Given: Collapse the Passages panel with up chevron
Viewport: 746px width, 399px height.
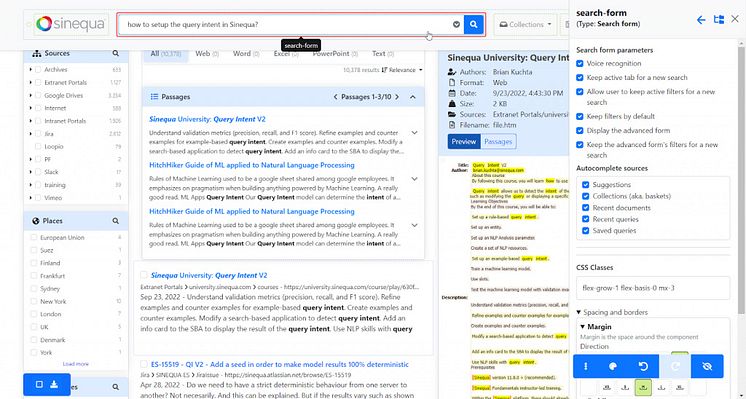Looking at the screenshot, I should [412, 97].
